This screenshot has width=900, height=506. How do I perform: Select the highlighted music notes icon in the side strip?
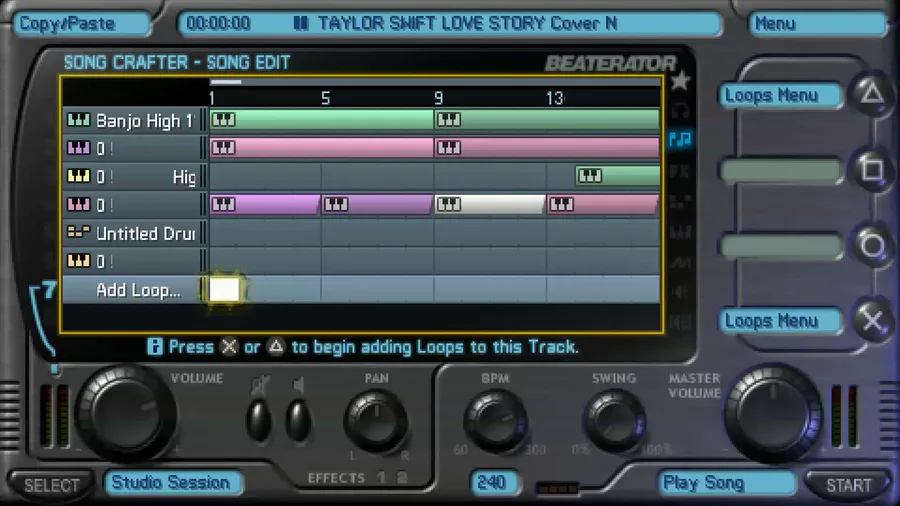pos(680,139)
